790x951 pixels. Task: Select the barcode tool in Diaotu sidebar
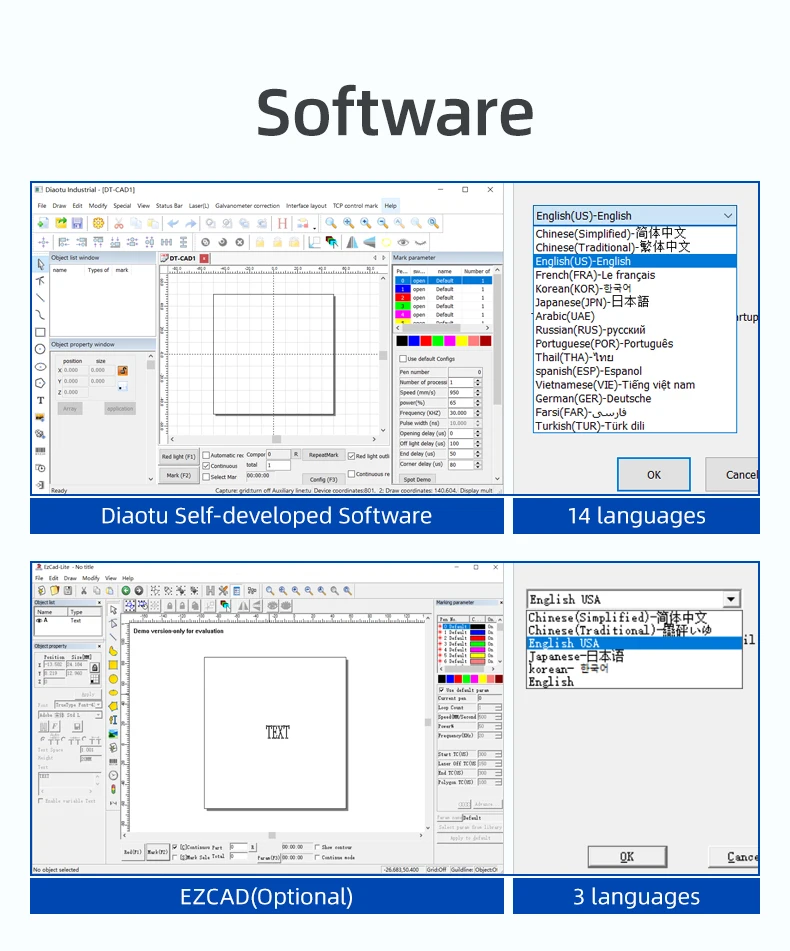coord(41,451)
